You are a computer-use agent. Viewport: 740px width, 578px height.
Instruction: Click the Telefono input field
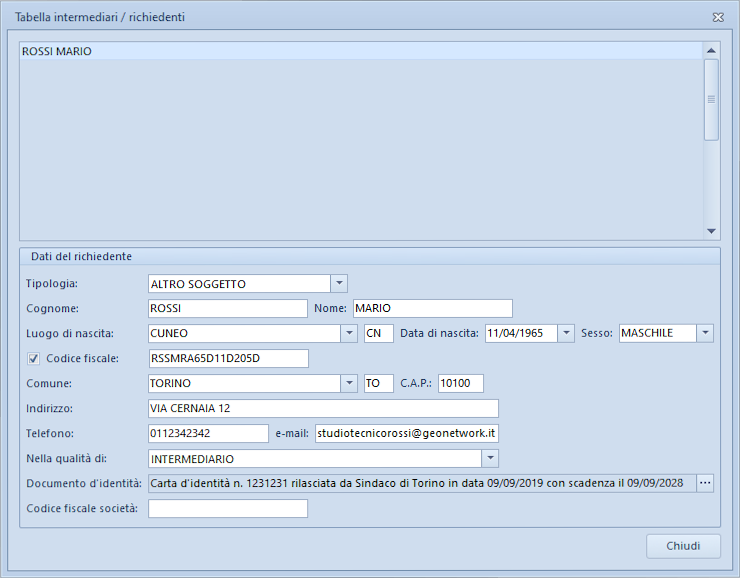[208, 433]
